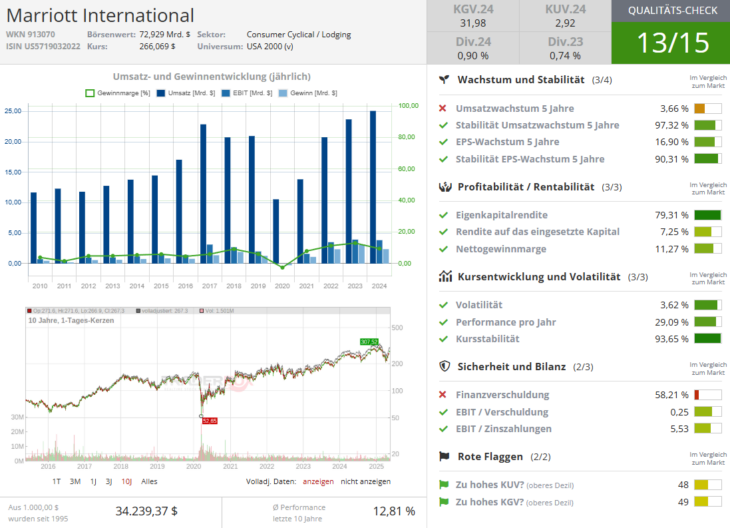Screen dimensions: 730x528
Task: Click the USA 2000 (v) universe text
Action: click(270, 47)
